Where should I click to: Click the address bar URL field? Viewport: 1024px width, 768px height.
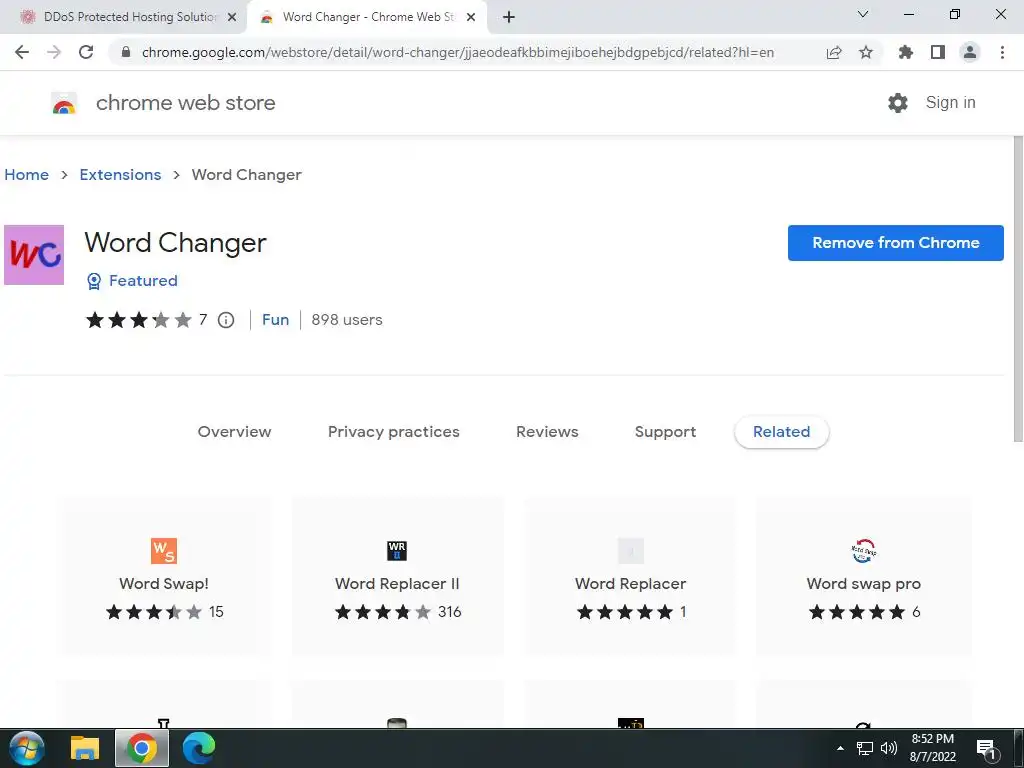pos(457,52)
